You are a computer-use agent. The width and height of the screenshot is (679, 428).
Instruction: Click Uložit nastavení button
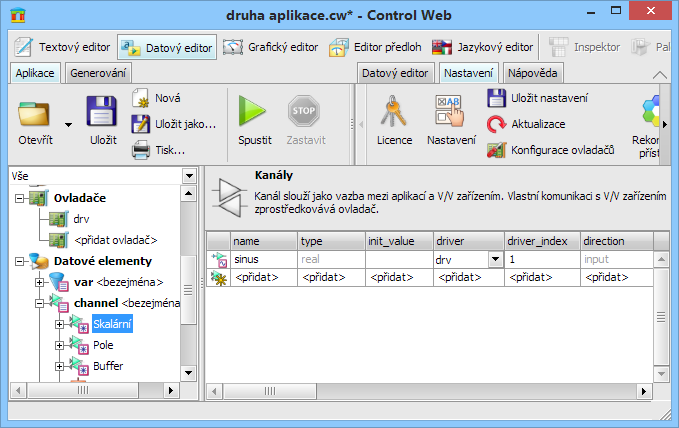(x=497, y=98)
